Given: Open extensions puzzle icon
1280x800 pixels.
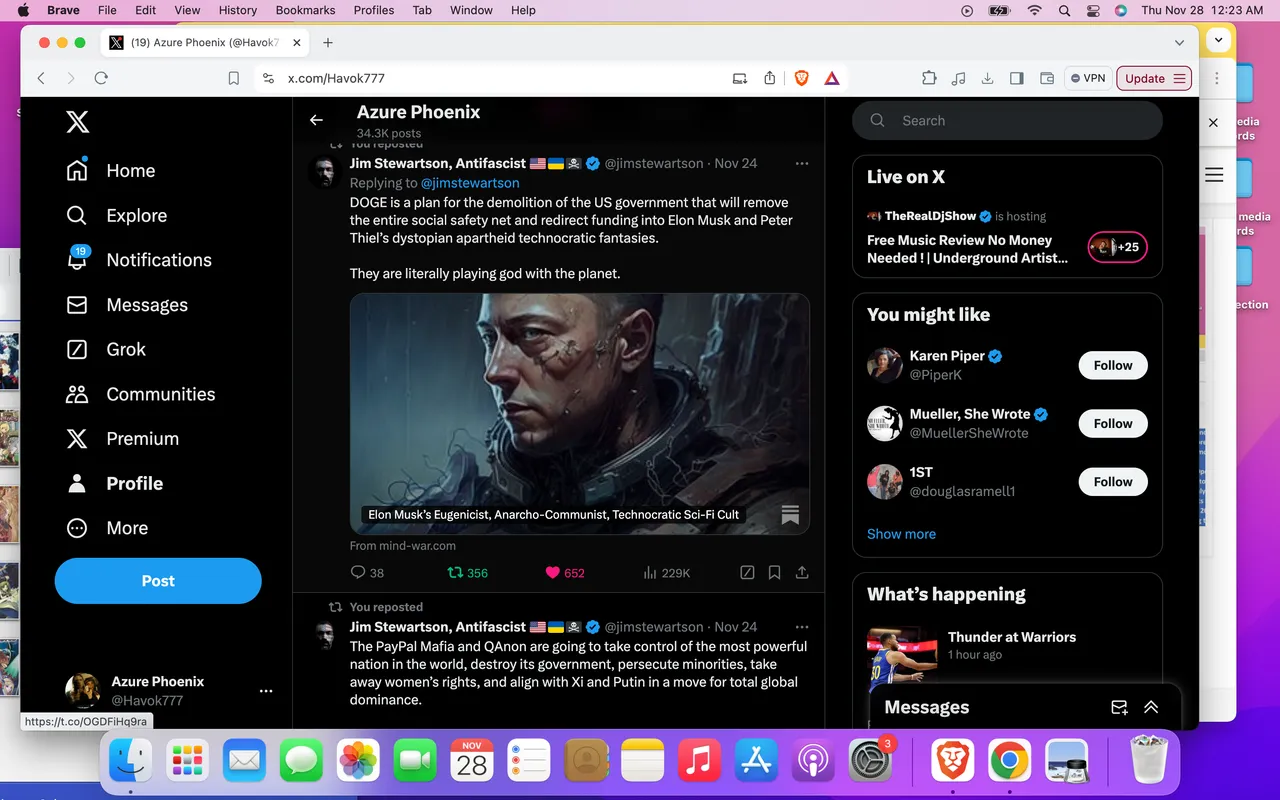Looking at the screenshot, I should pos(929,78).
